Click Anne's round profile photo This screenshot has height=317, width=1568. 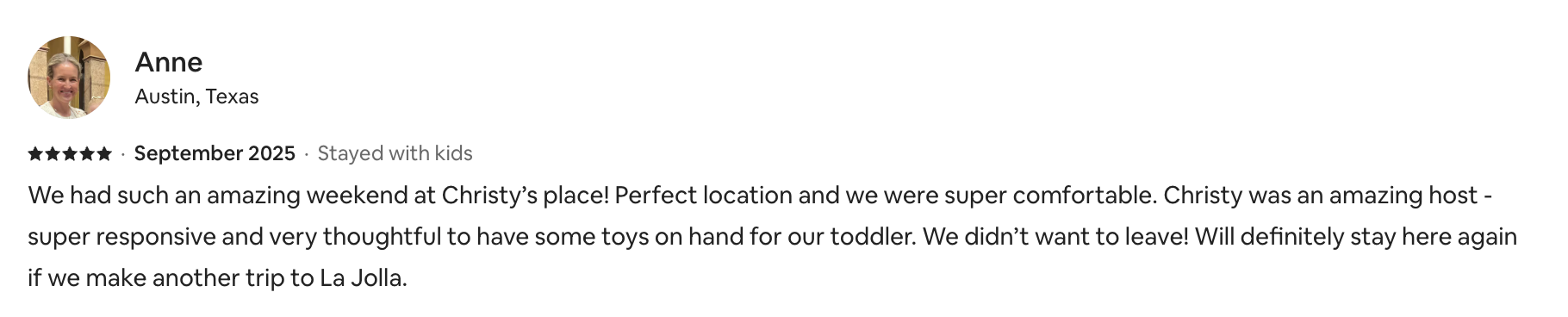pos(69,78)
